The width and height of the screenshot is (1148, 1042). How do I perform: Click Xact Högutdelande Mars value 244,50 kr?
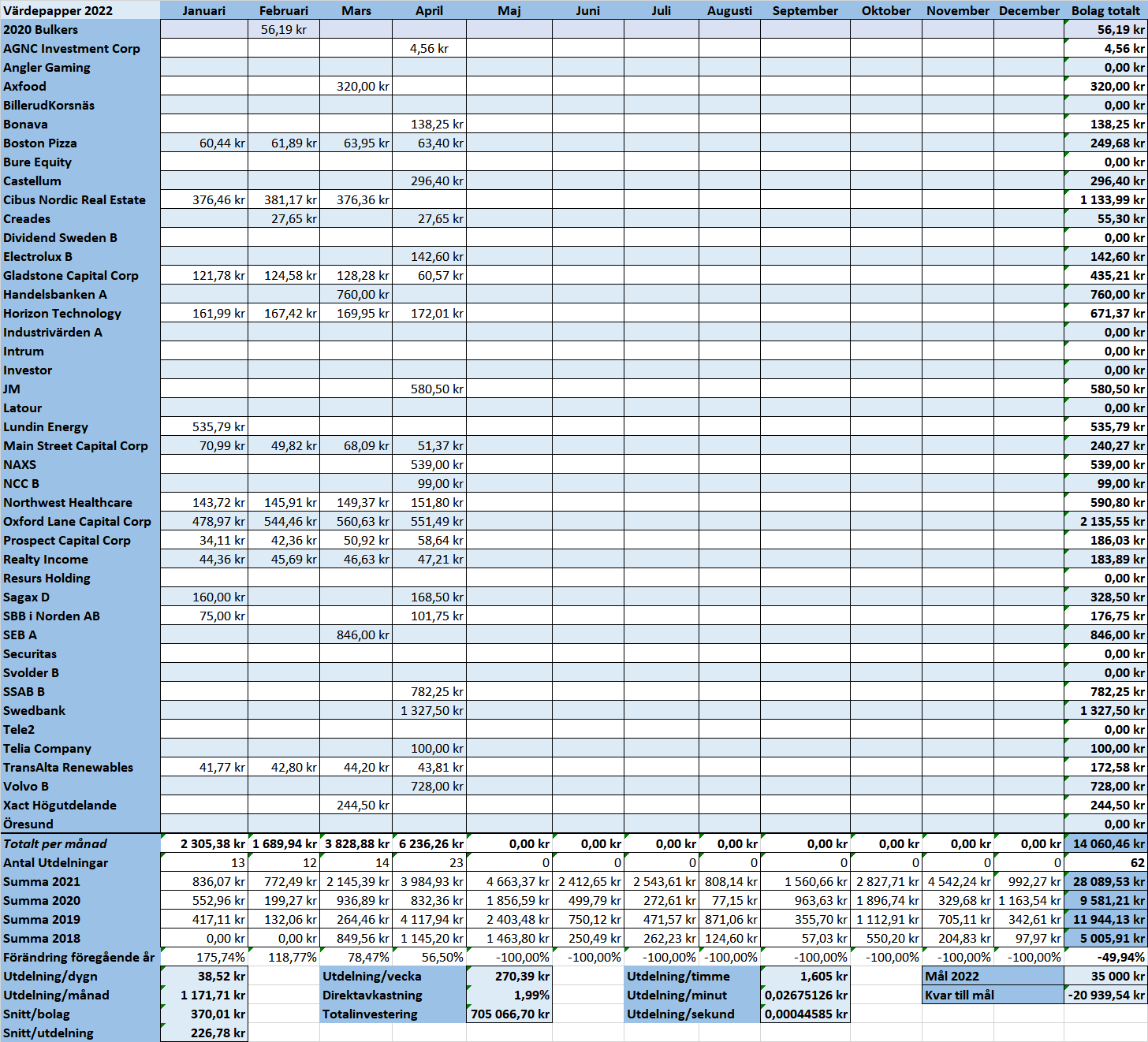pyautogui.click(x=356, y=805)
